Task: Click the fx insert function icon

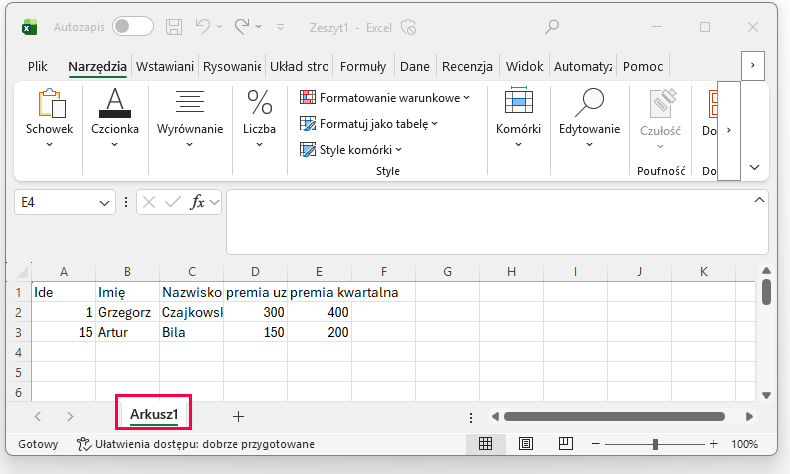Action: tap(197, 202)
